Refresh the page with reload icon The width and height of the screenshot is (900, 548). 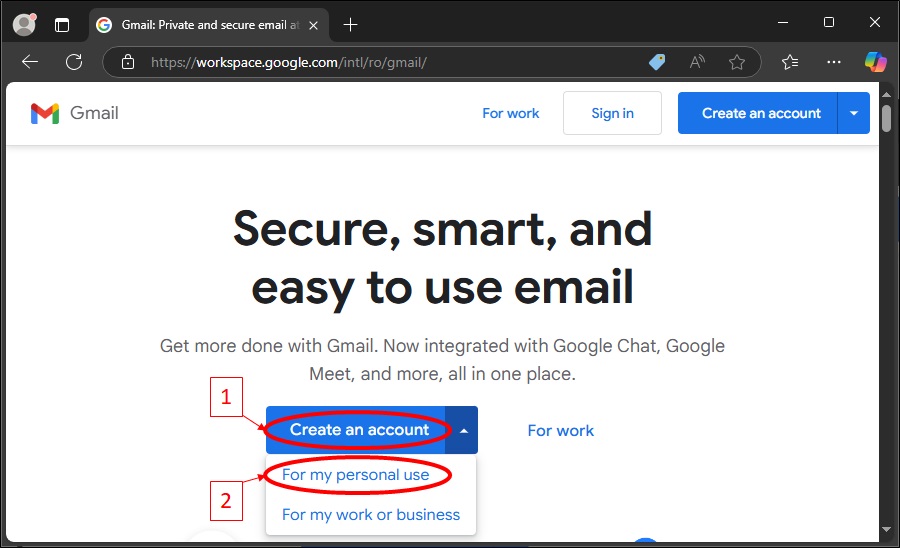click(x=74, y=62)
